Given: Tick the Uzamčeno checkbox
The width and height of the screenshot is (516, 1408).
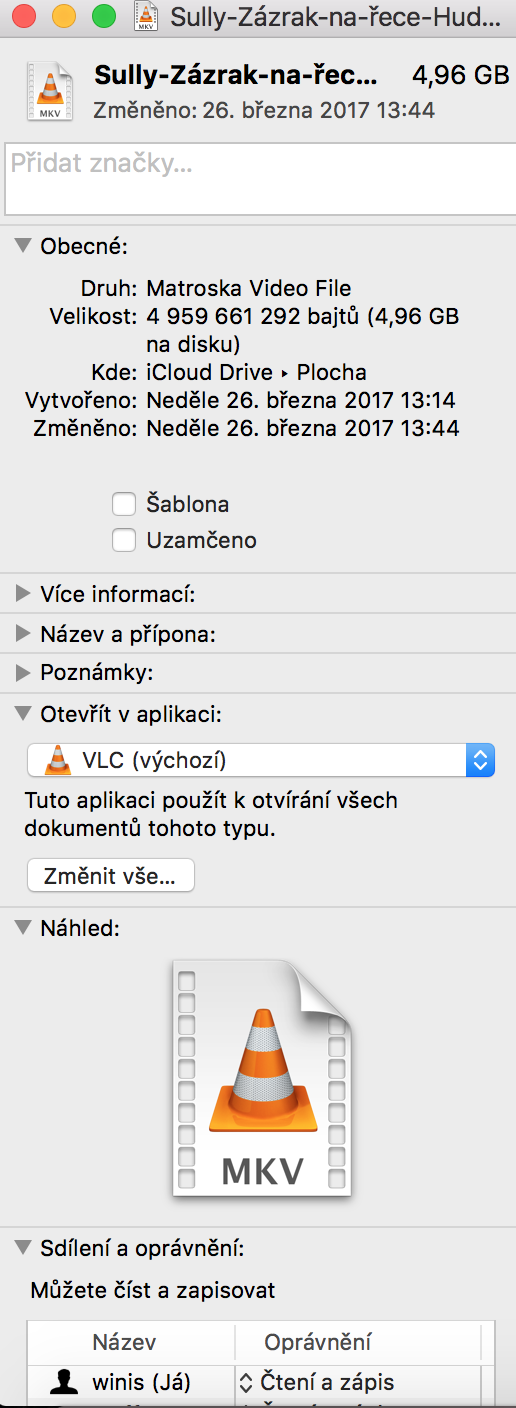Looking at the screenshot, I should (x=124, y=540).
